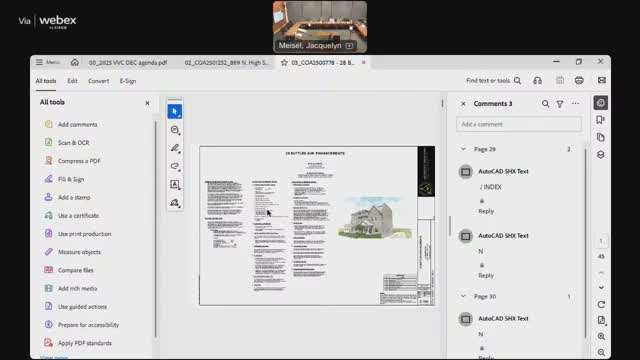Screen dimensions: 640x360
Task: Select the signature fill tool
Action: point(175,202)
